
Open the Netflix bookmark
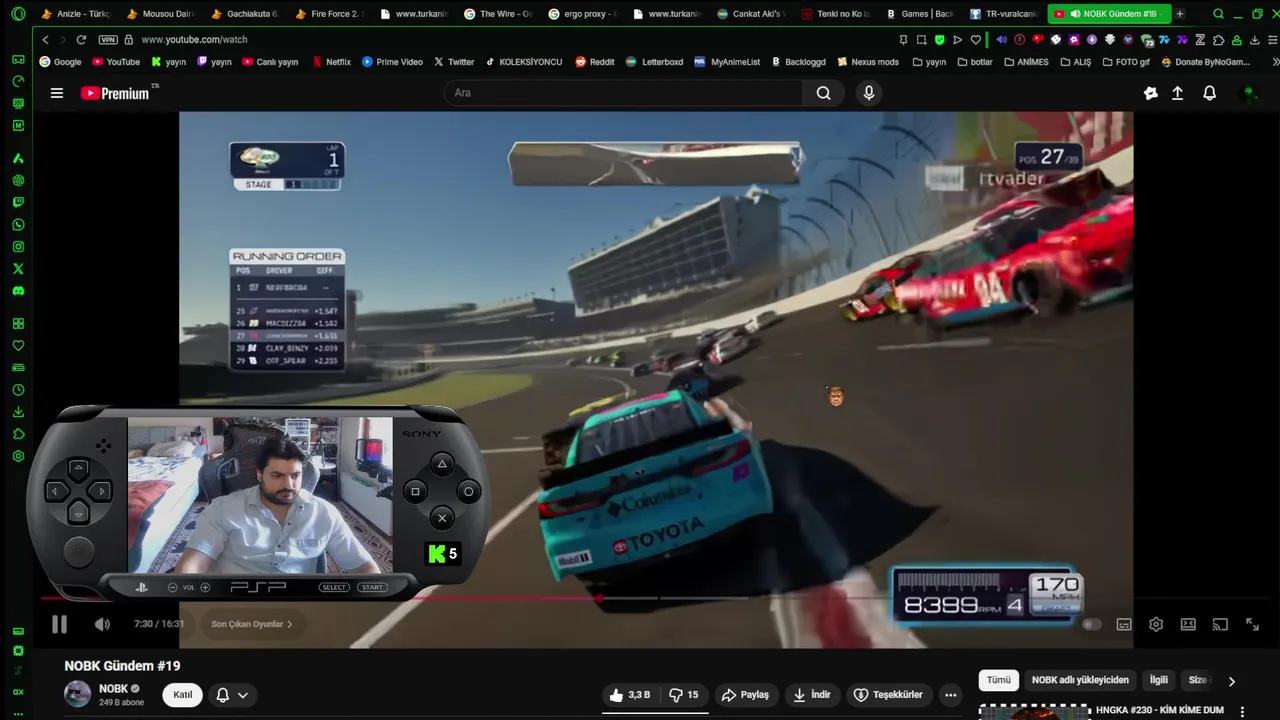(331, 62)
